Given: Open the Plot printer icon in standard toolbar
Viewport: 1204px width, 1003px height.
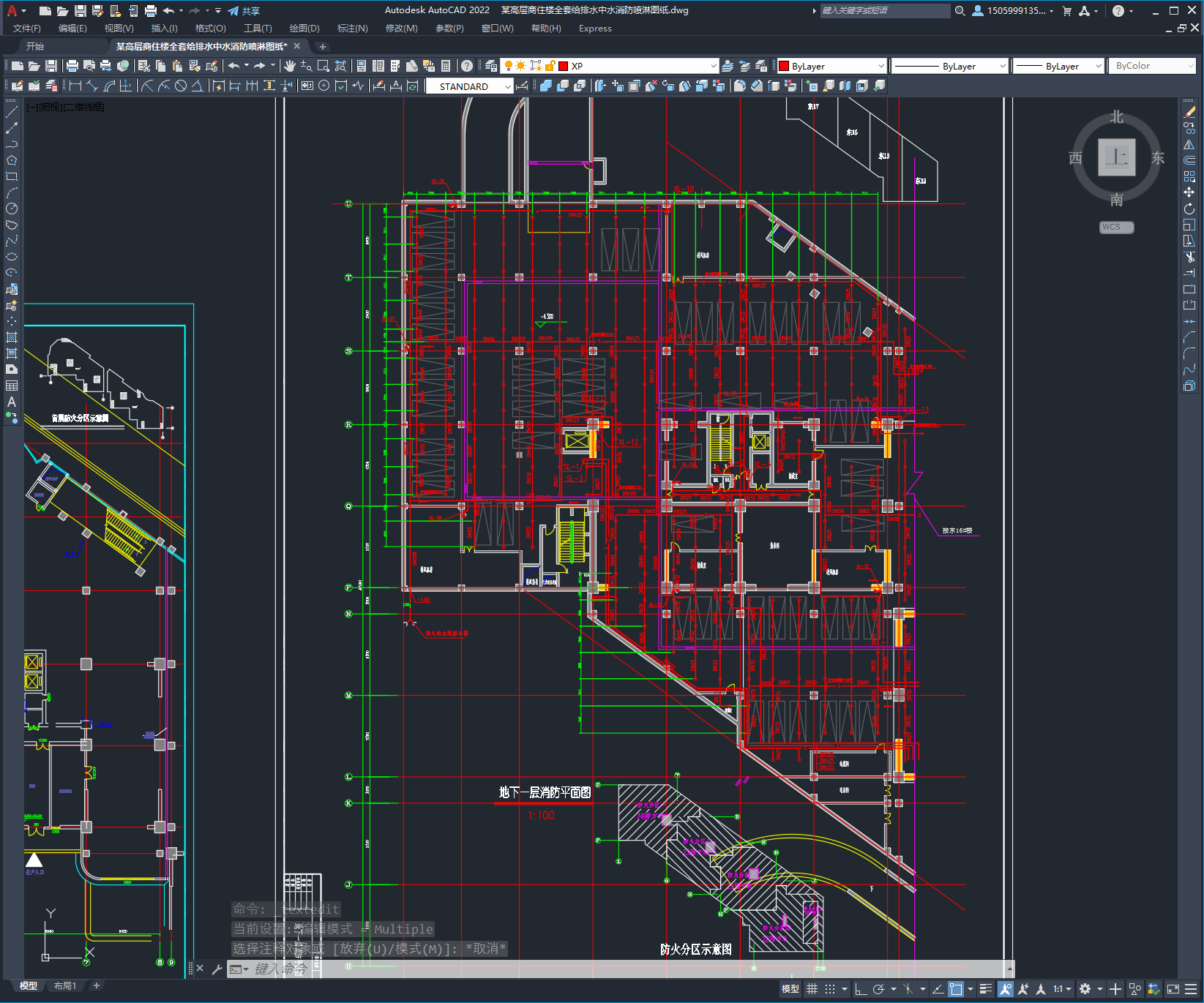Looking at the screenshot, I should (72, 66).
